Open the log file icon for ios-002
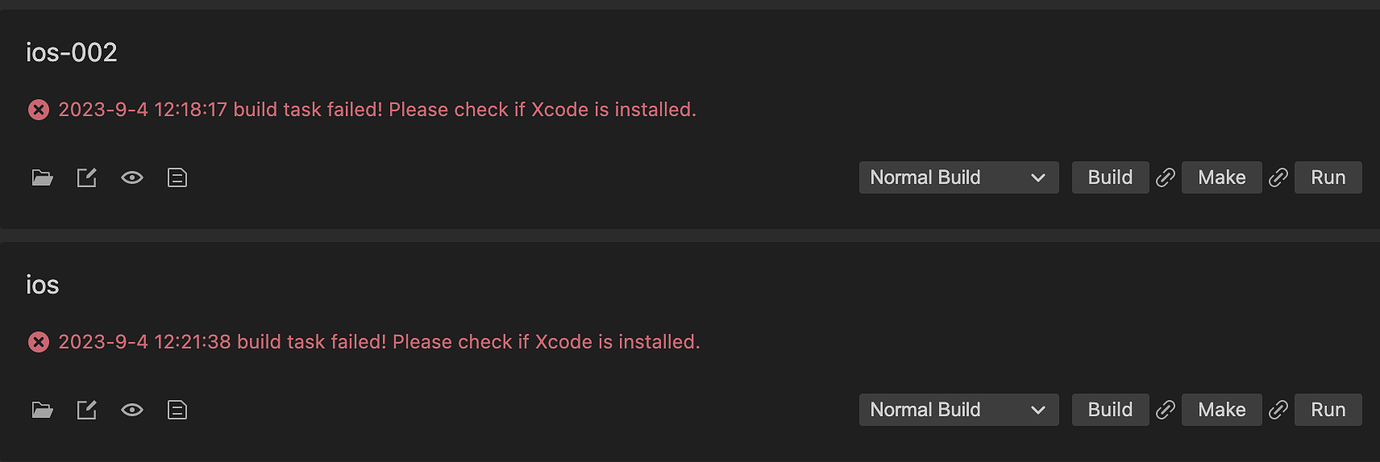The image size is (1380, 462). tap(177, 178)
